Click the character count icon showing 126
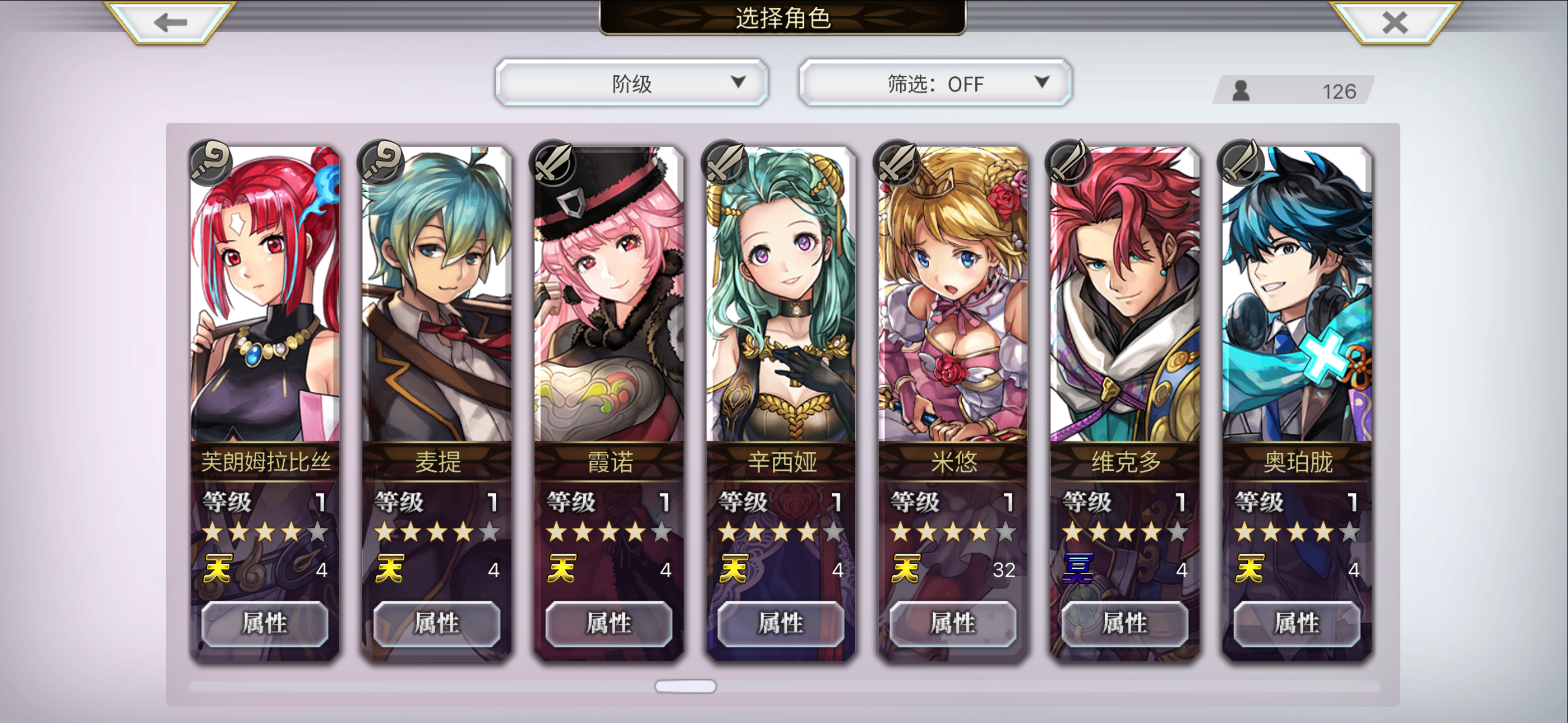Image resolution: width=1568 pixels, height=723 pixels. [x=1240, y=91]
